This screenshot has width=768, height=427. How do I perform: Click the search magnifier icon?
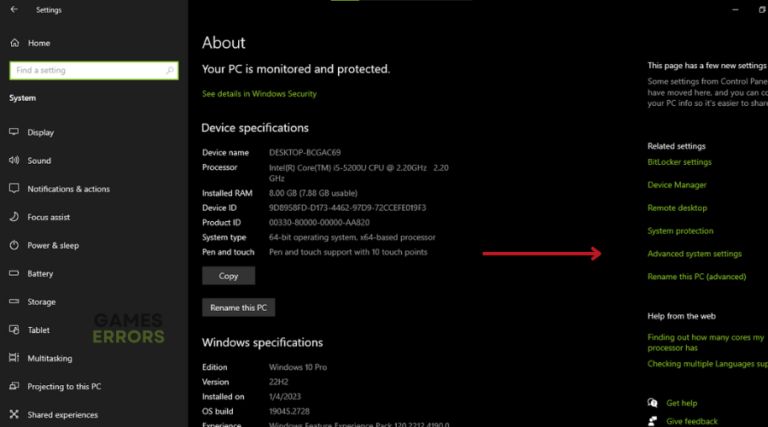click(x=171, y=70)
